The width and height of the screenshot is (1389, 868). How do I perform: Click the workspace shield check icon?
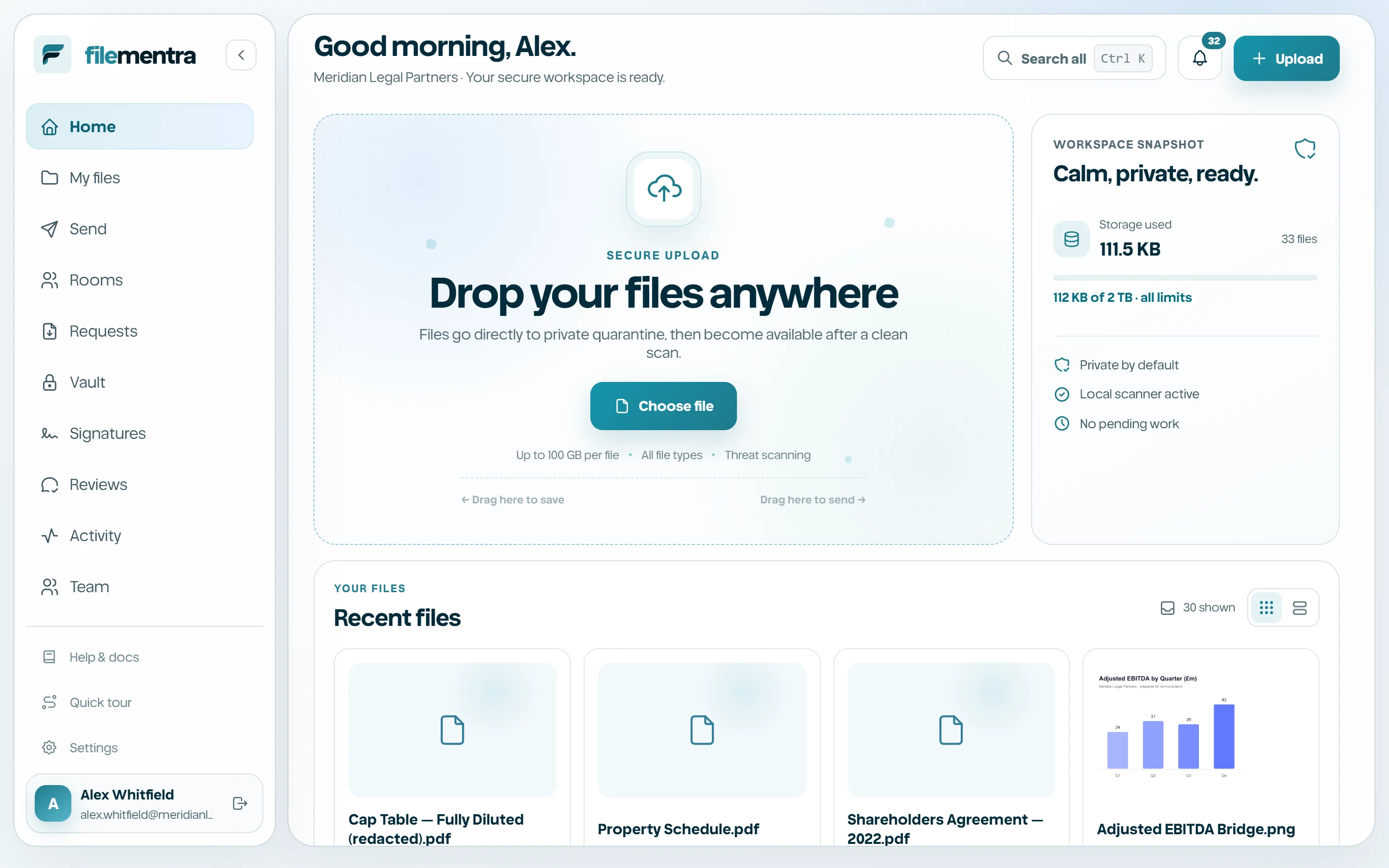(1305, 149)
